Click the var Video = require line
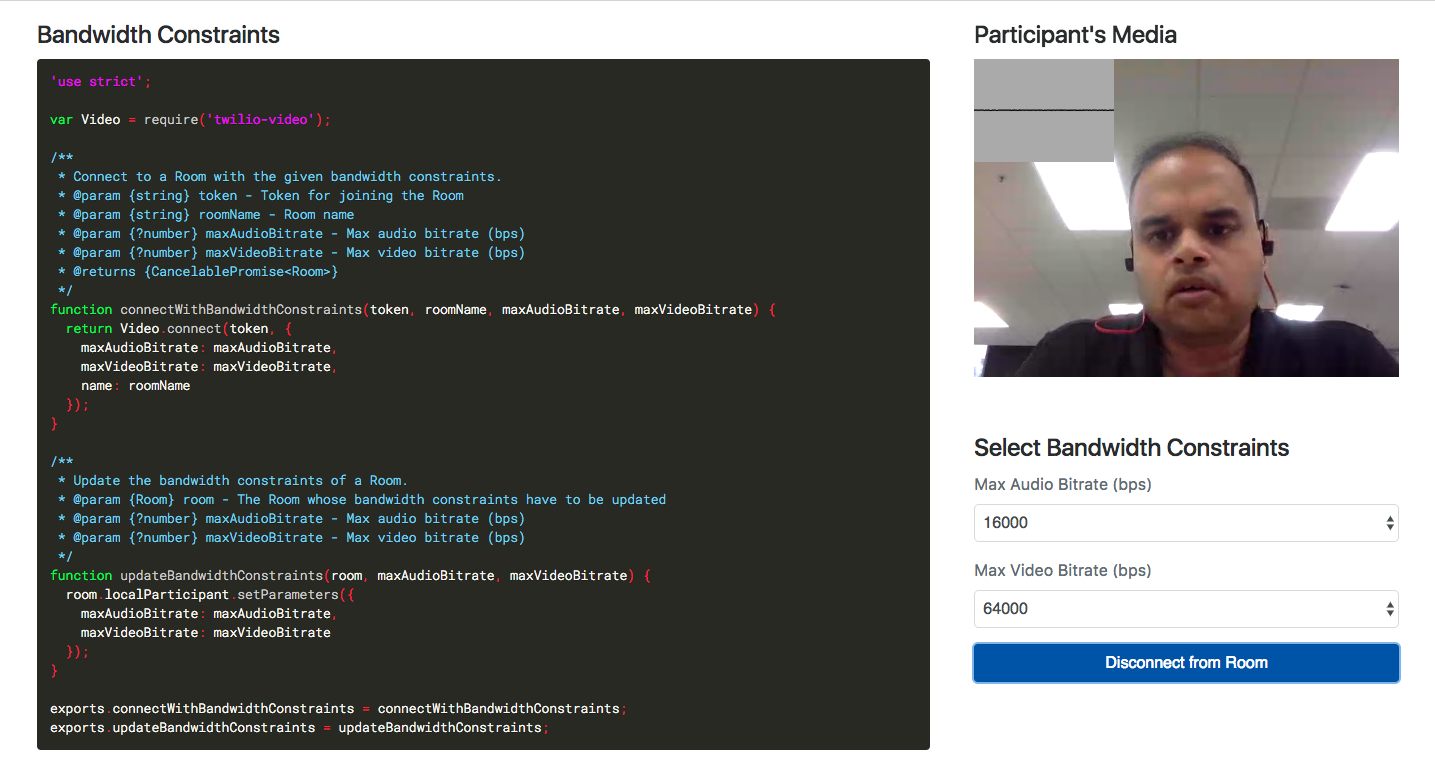Viewport: 1435px width, 781px height. point(190,120)
